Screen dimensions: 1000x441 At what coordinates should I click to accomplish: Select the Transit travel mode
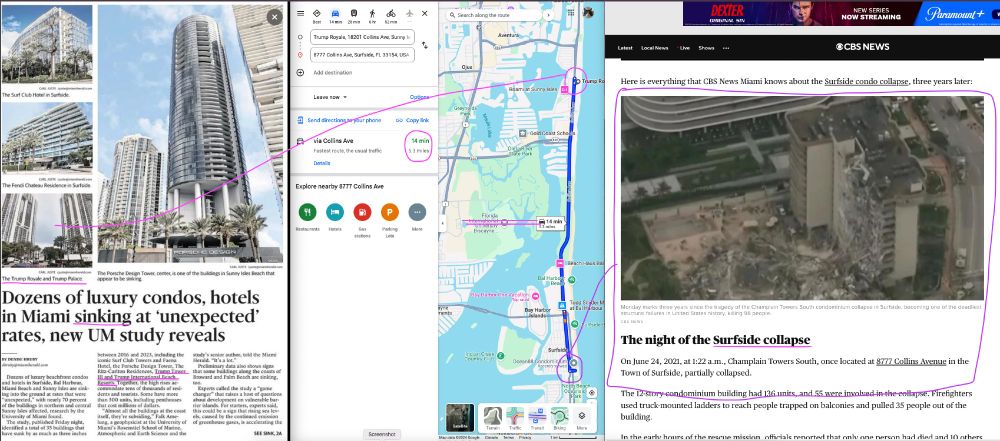354,15
